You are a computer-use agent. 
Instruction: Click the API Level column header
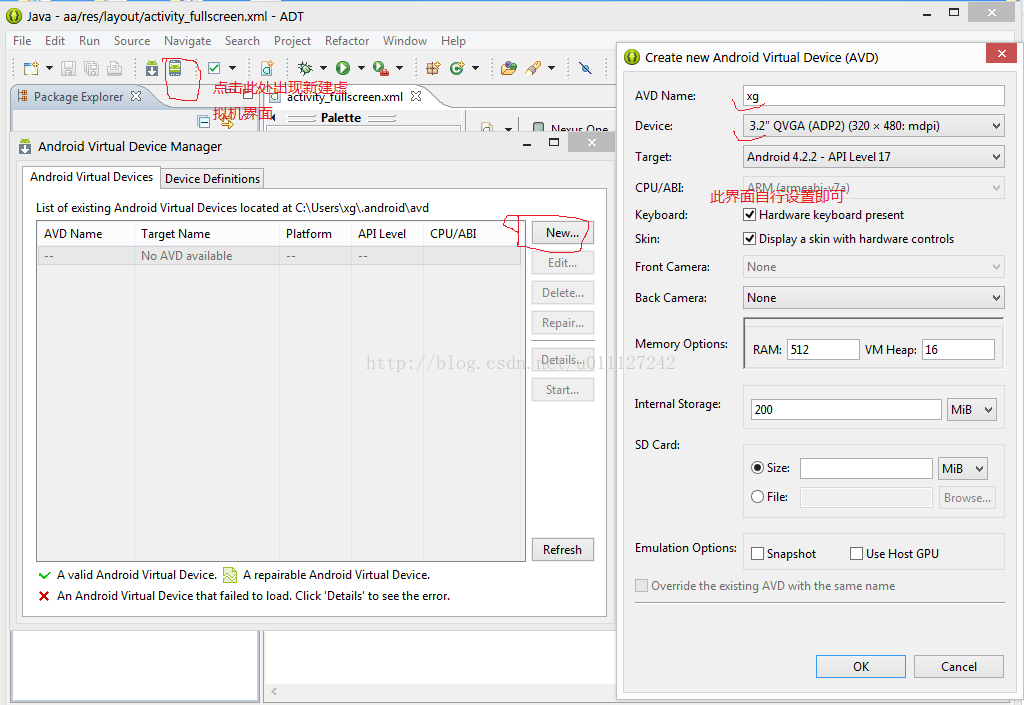pos(387,234)
